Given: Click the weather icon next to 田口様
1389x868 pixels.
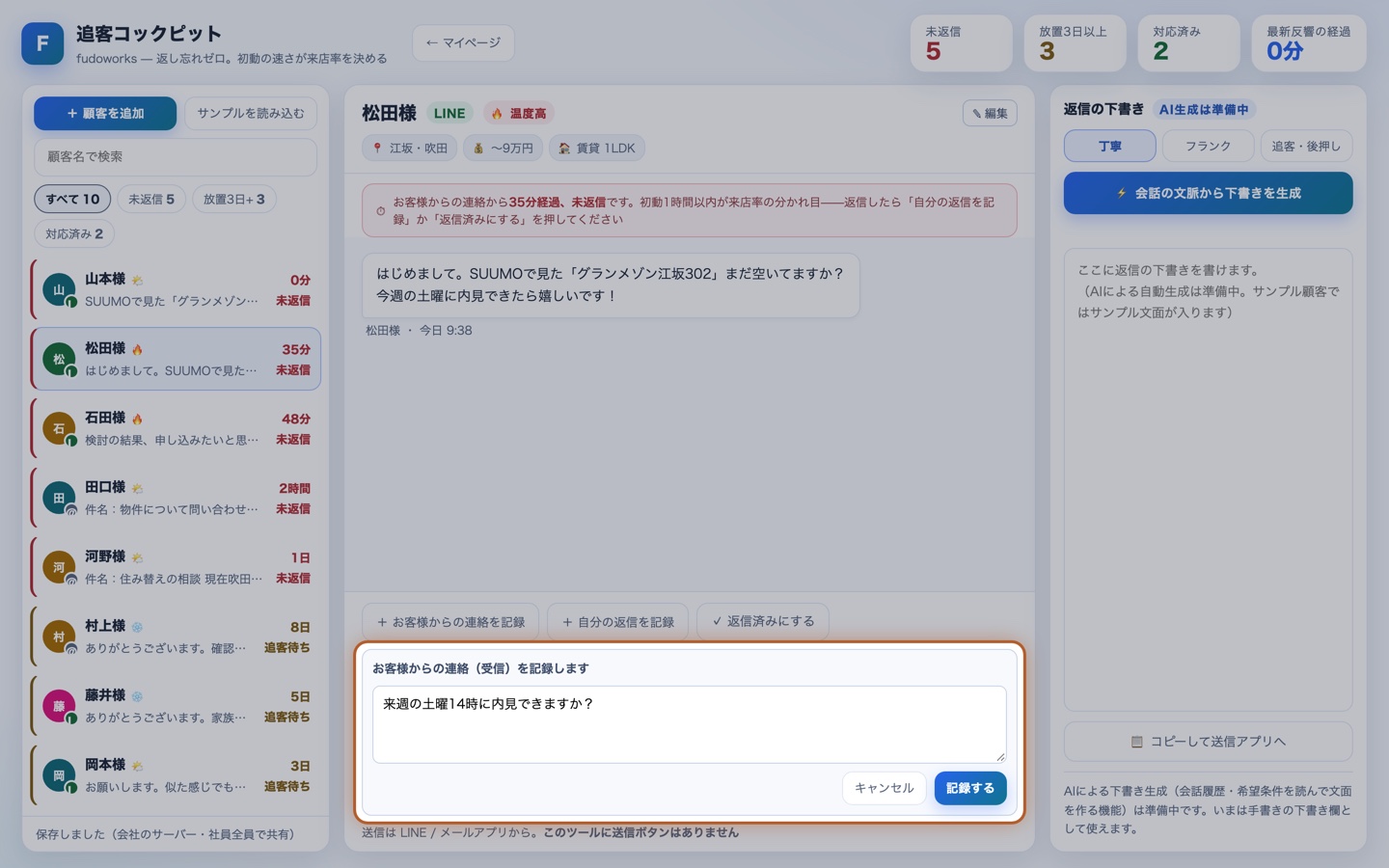Looking at the screenshot, I should point(137,488).
